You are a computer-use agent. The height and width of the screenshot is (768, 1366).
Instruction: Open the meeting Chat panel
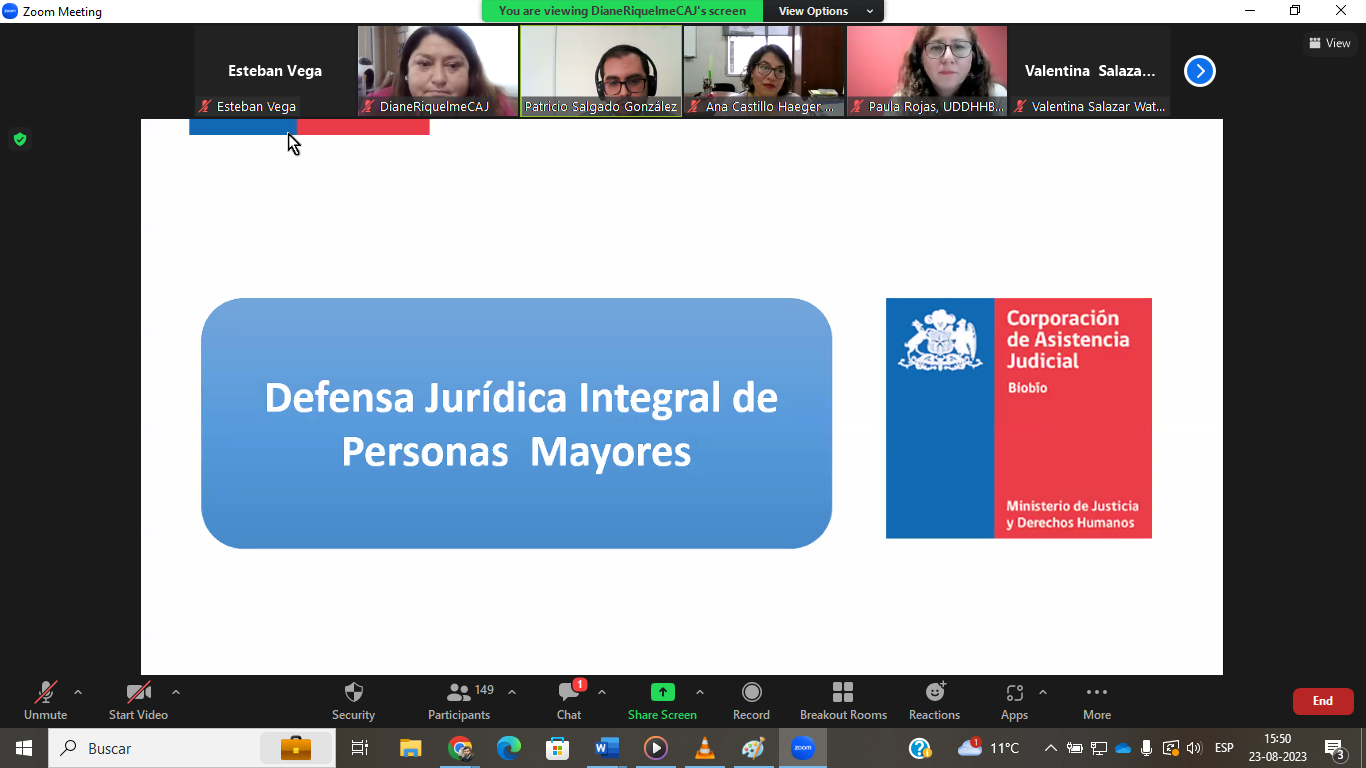pos(568,700)
